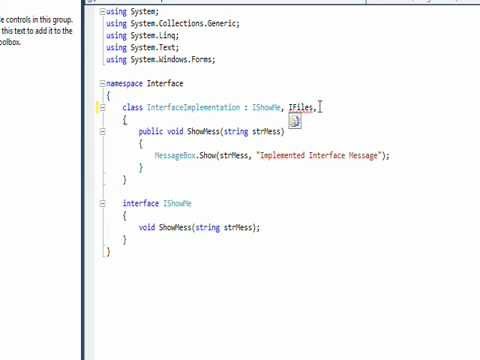Click System.Text in the using line
This screenshot has width=480, height=360.
[153, 48]
